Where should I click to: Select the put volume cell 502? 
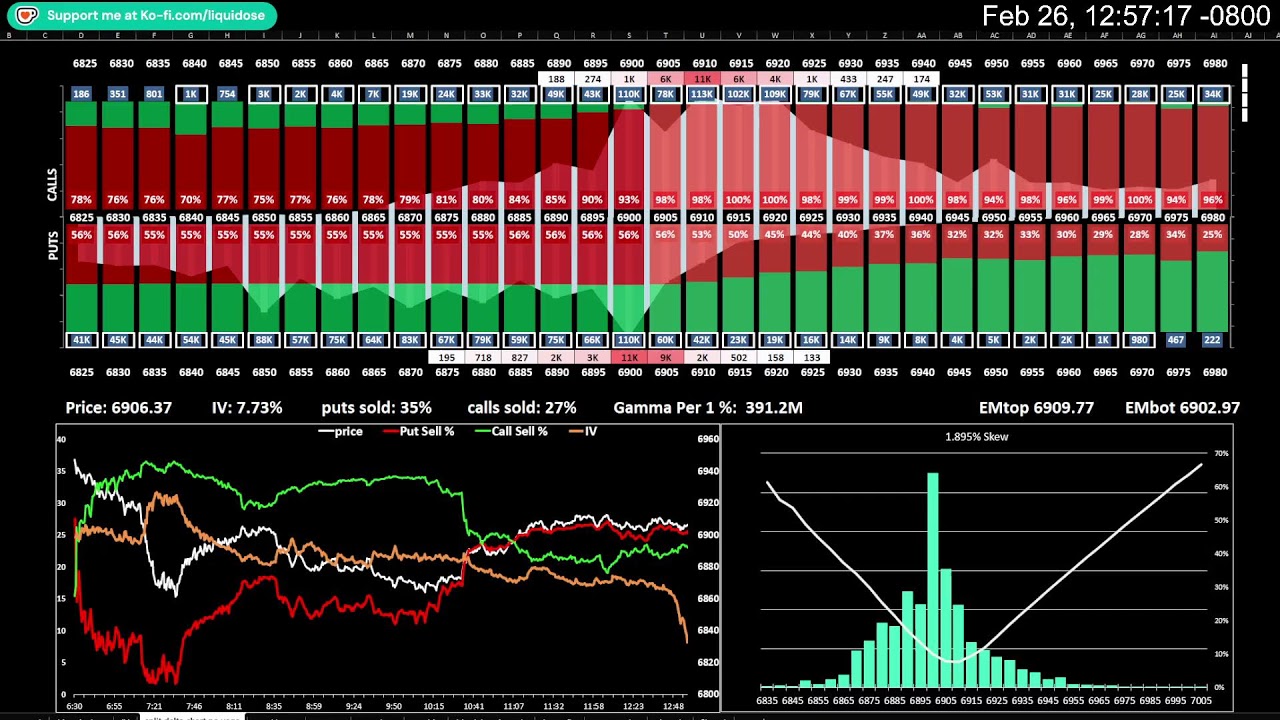coord(738,357)
